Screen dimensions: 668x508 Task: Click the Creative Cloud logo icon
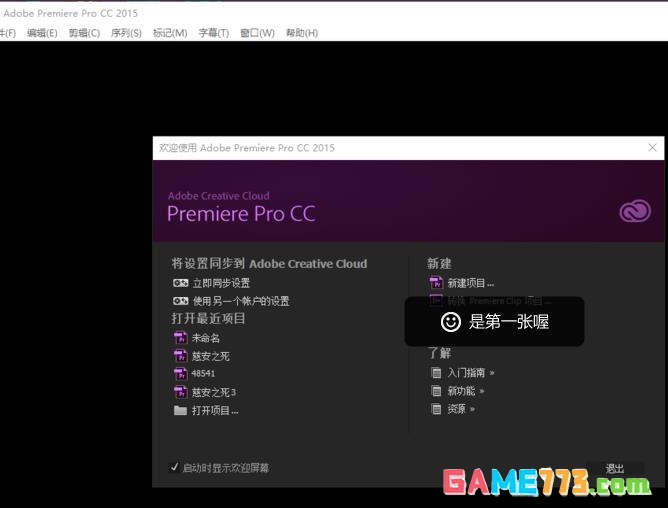coord(635,211)
